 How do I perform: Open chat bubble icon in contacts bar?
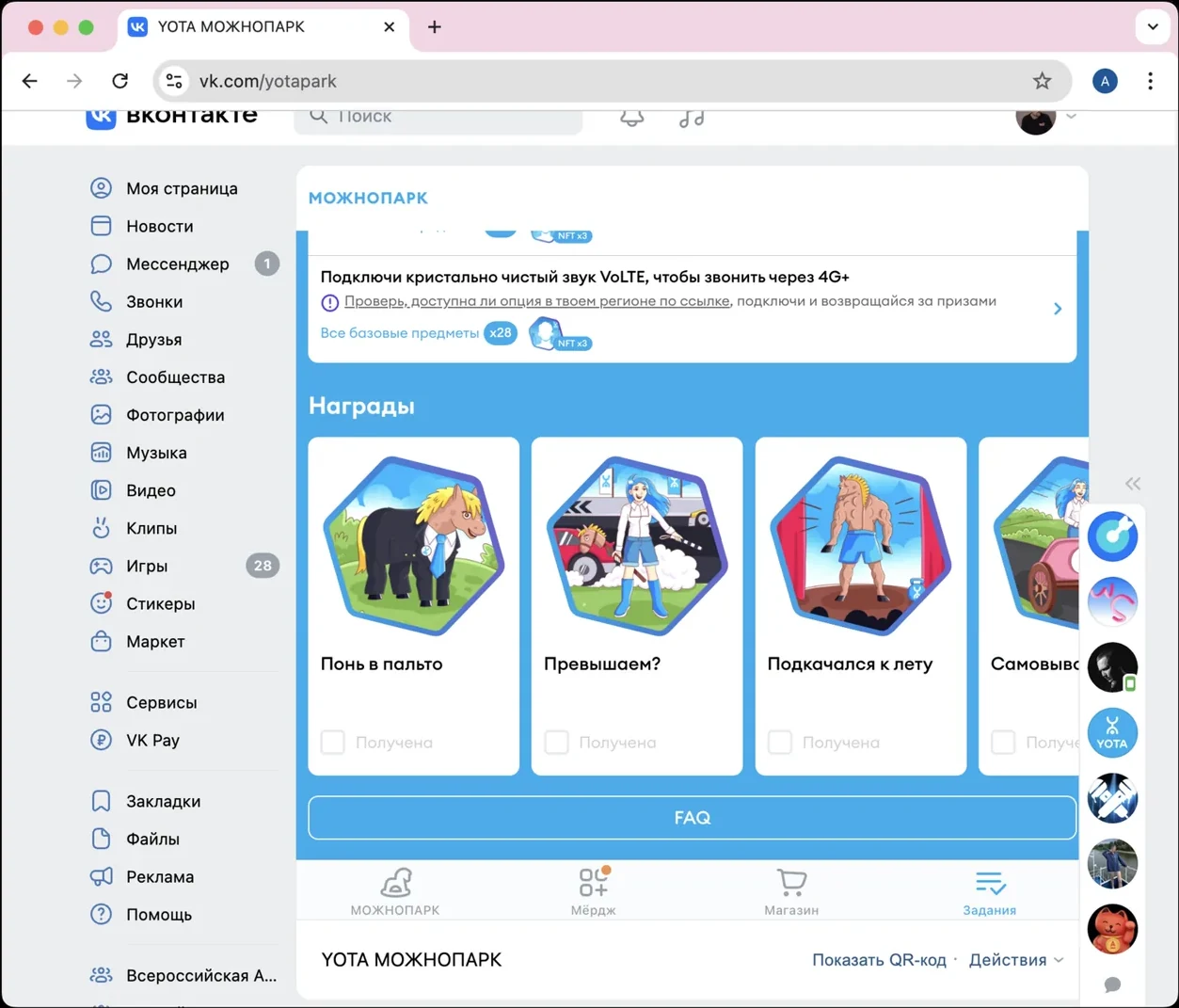(1112, 984)
